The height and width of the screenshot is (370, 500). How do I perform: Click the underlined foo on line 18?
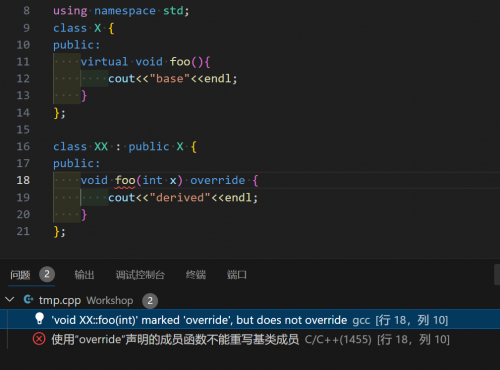(125, 180)
